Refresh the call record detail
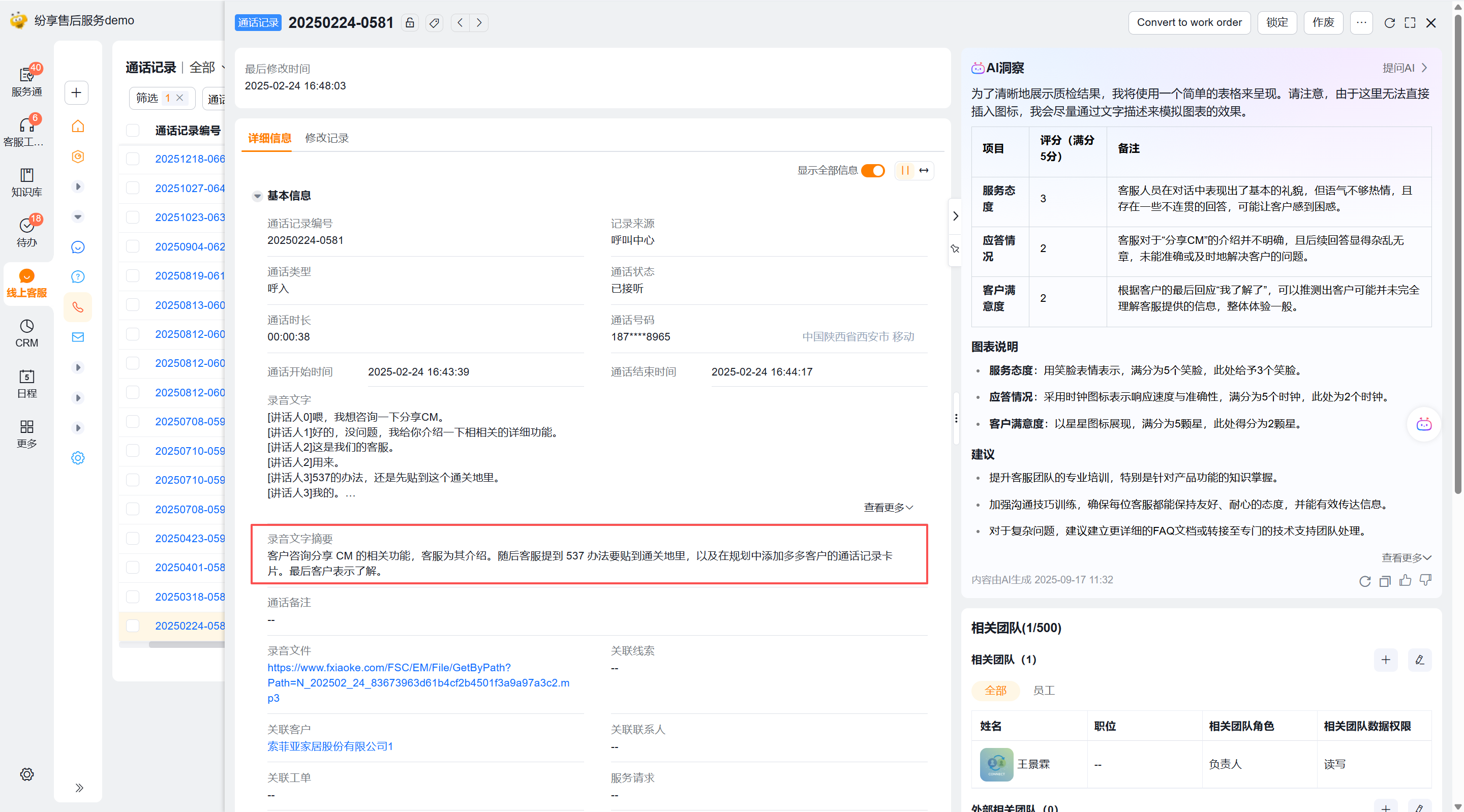The image size is (1464, 812). (1389, 23)
